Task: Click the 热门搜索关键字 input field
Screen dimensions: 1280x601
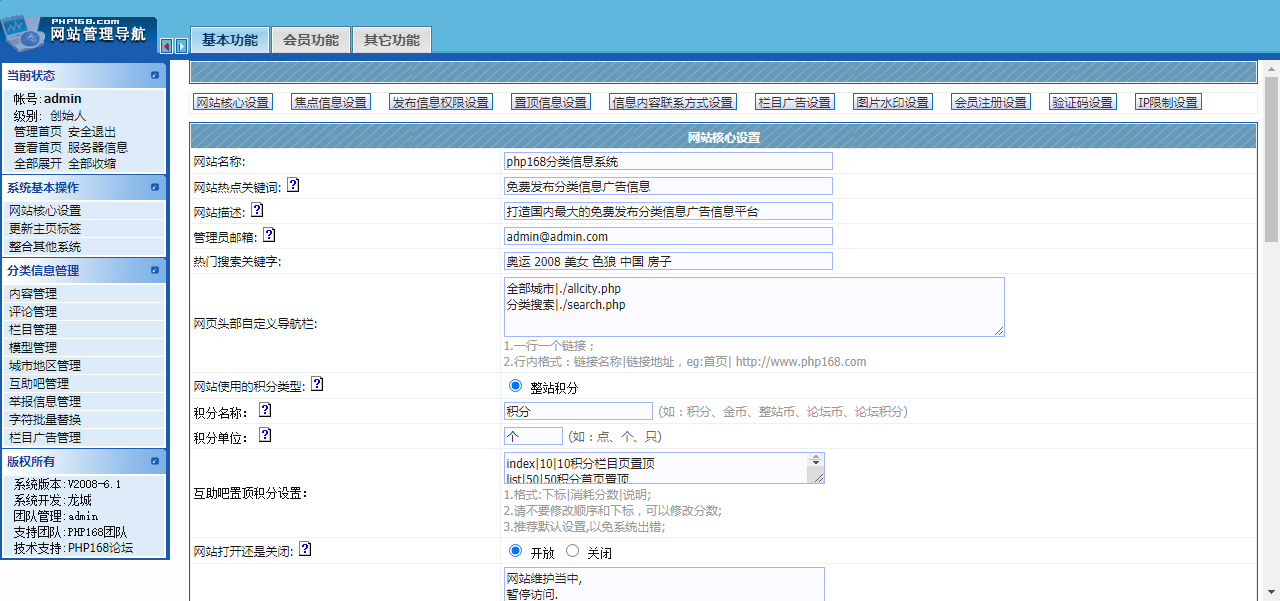Action: point(668,261)
